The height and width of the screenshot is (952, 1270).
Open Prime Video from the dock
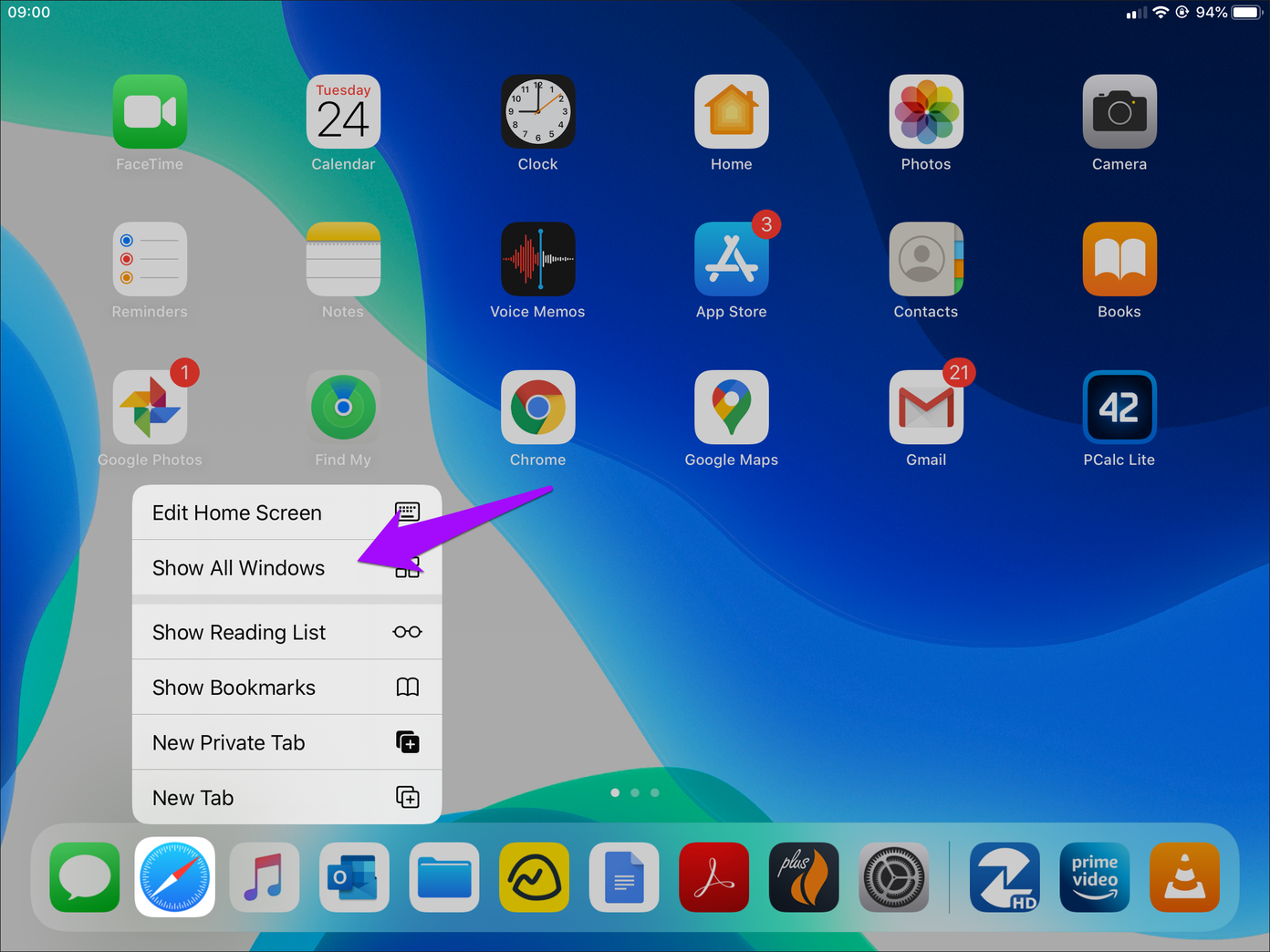pos(1093,877)
